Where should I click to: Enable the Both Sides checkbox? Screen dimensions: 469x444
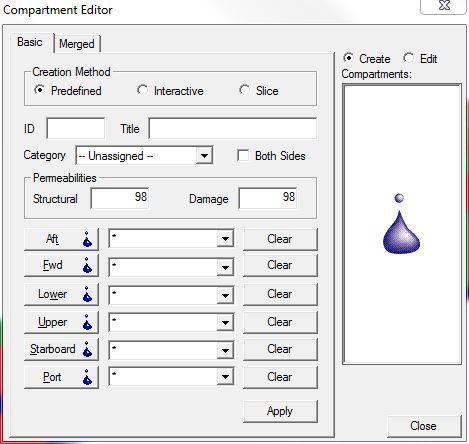pos(243,155)
